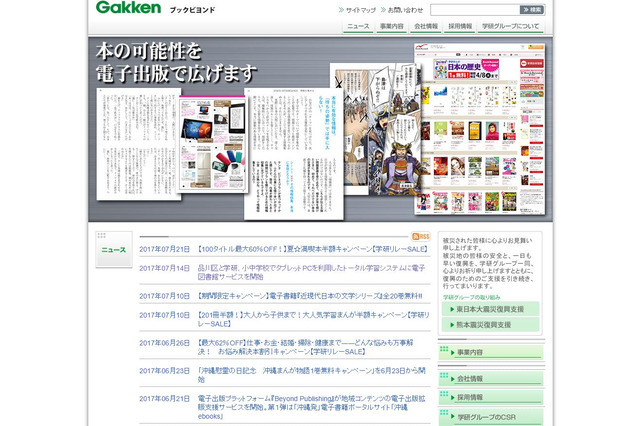Open Beyond Publishing 電子出版 news link
The image size is (640, 426).
click(311, 407)
